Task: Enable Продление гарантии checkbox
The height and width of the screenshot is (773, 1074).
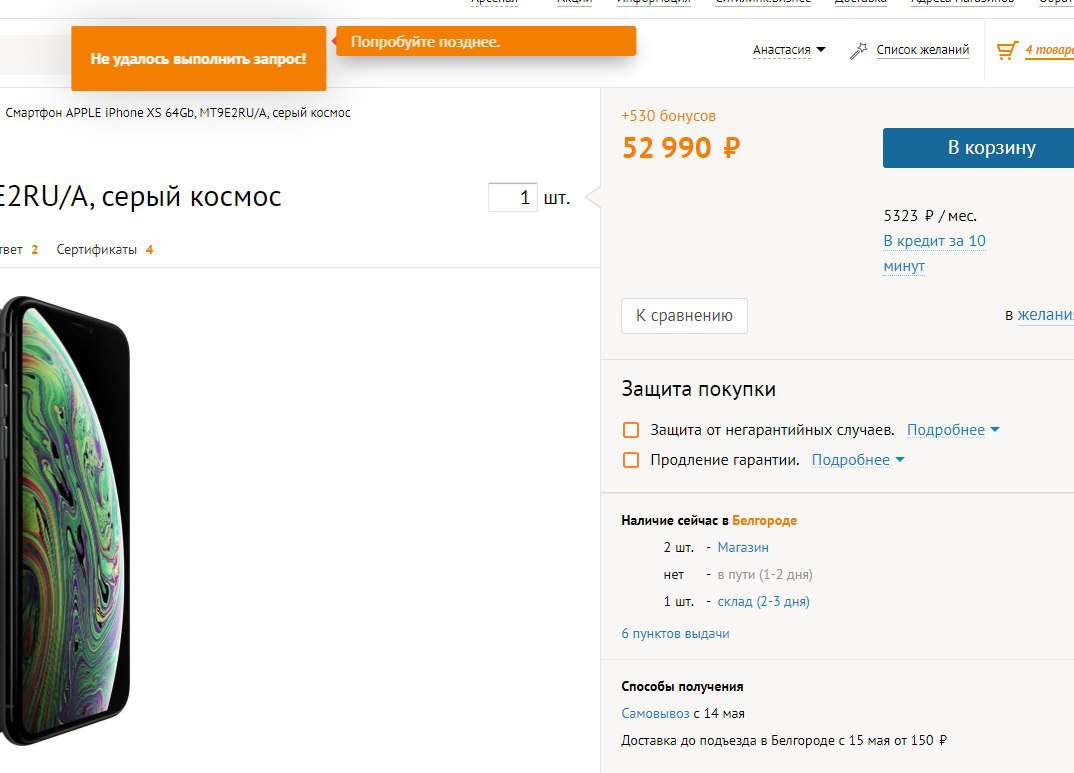Action: point(631,460)
